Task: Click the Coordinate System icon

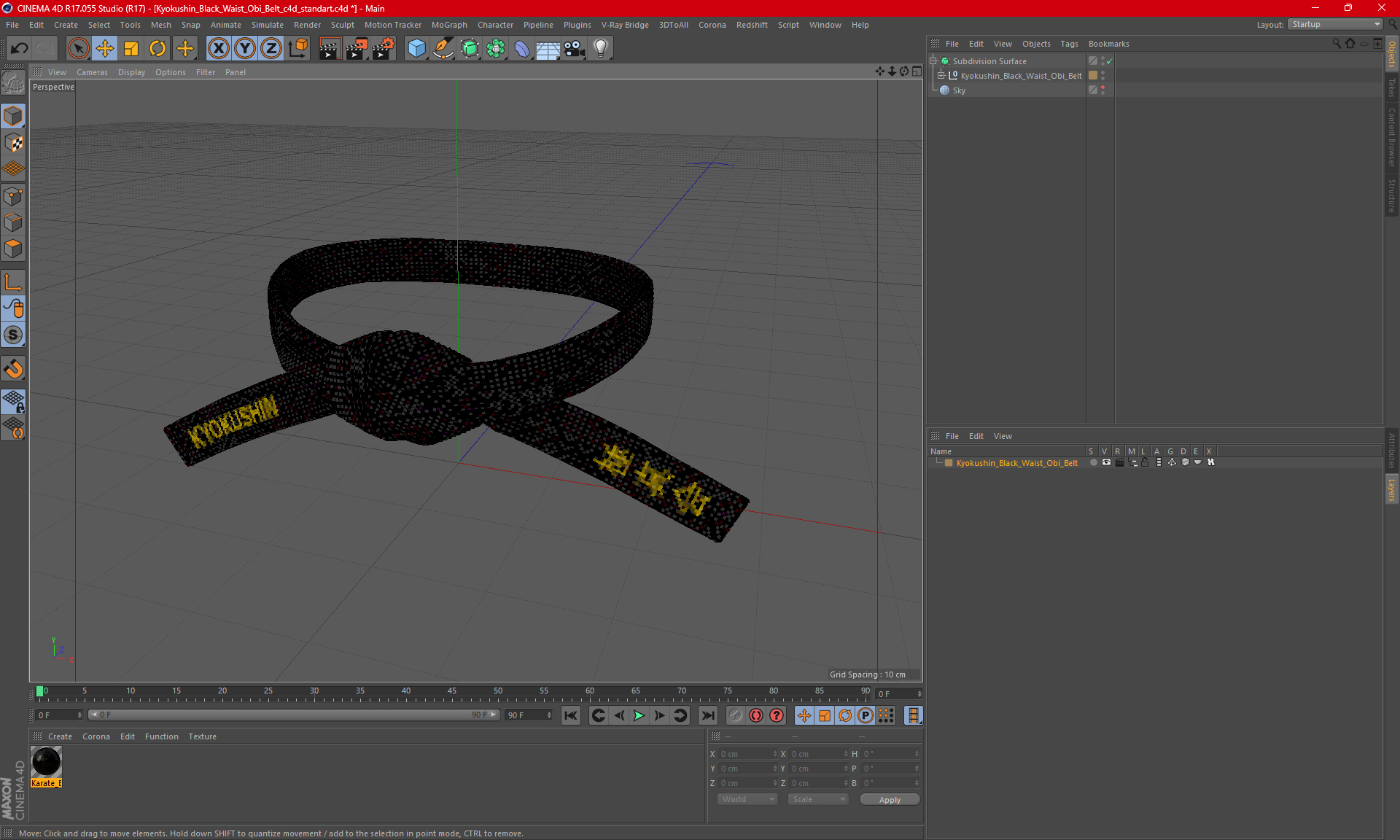Action: tap(298, 49)
